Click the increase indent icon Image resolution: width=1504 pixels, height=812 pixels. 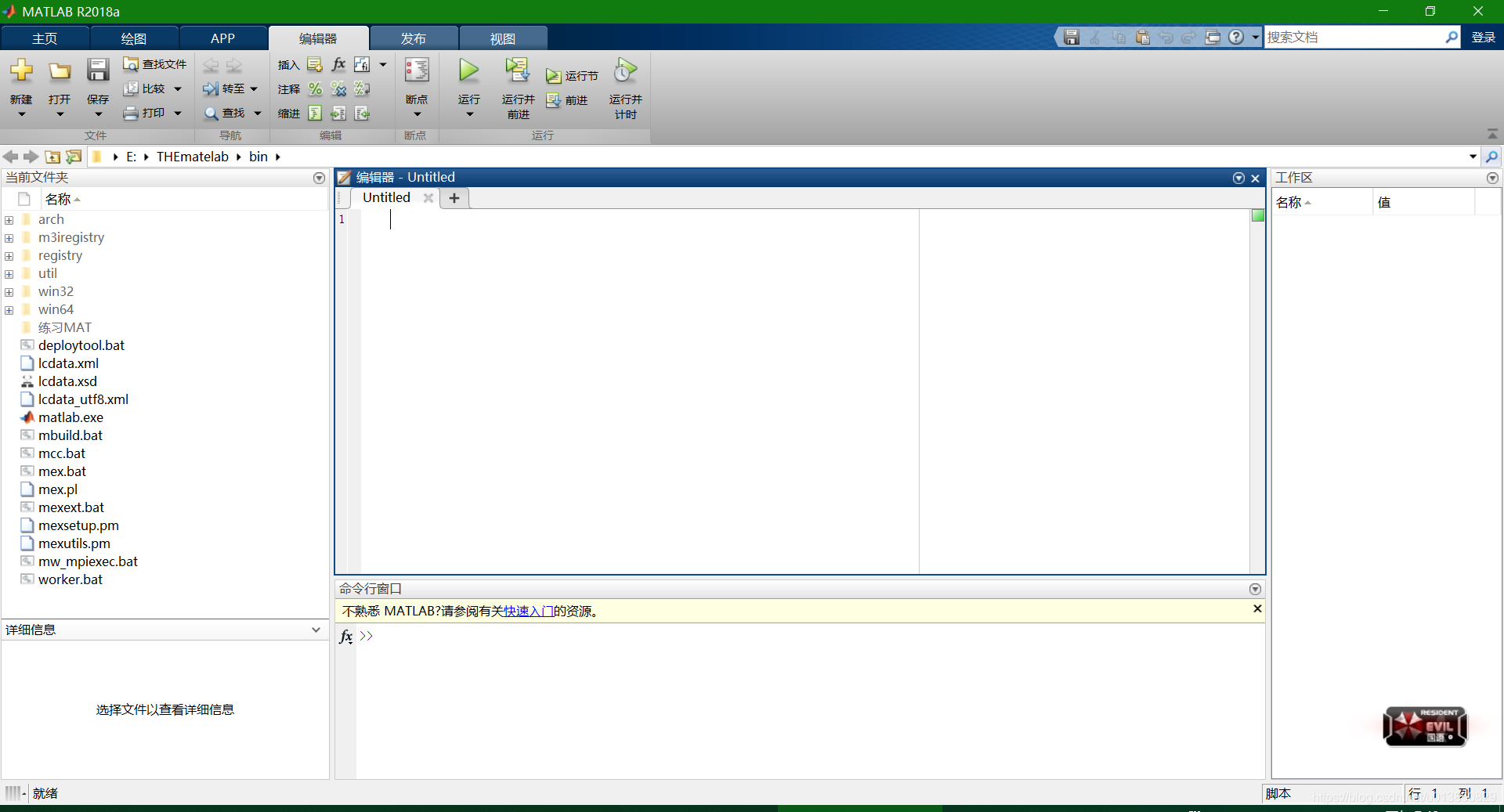[x=338, y=114]
